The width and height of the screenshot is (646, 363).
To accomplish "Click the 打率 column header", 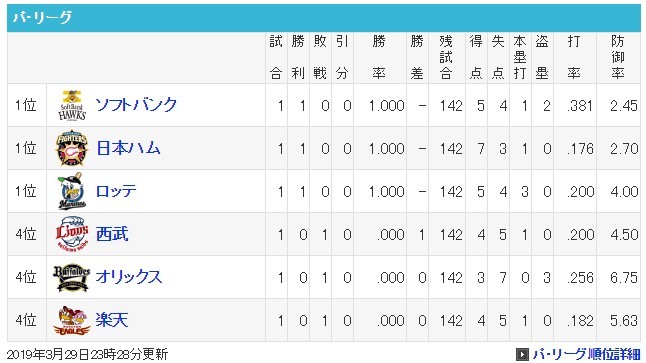I will pos(574,57).
